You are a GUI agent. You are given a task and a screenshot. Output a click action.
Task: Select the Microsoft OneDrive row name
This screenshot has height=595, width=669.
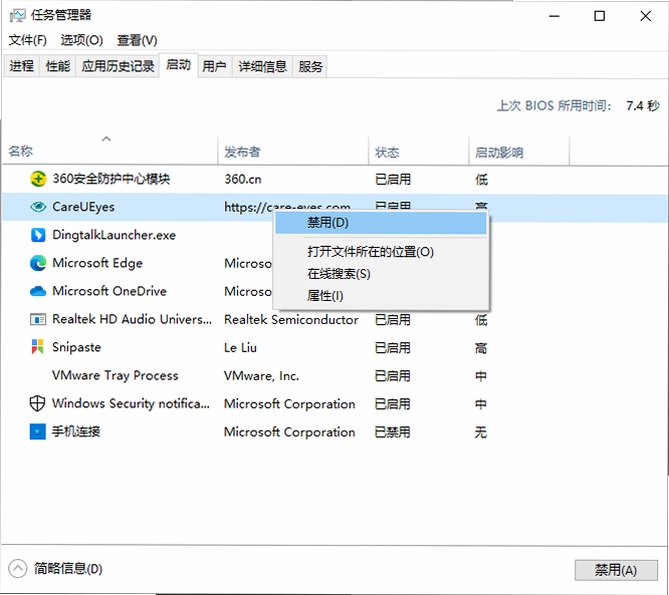pyautogui.click(x=109, y=291)
